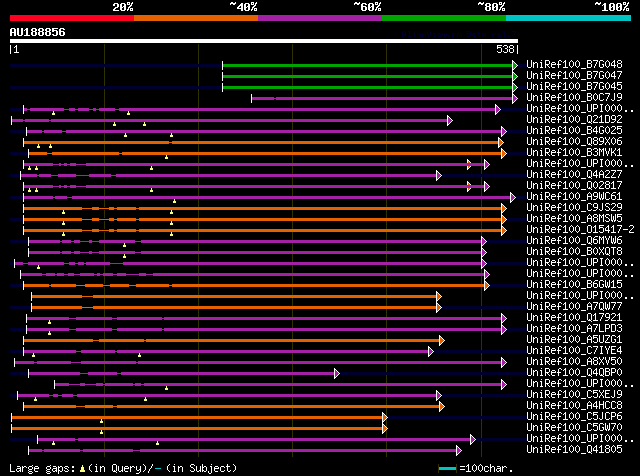The image size is (640, 476).
Task: Select the UniRef100_C7IYE4 label
Action: click(x=574, y=351)
